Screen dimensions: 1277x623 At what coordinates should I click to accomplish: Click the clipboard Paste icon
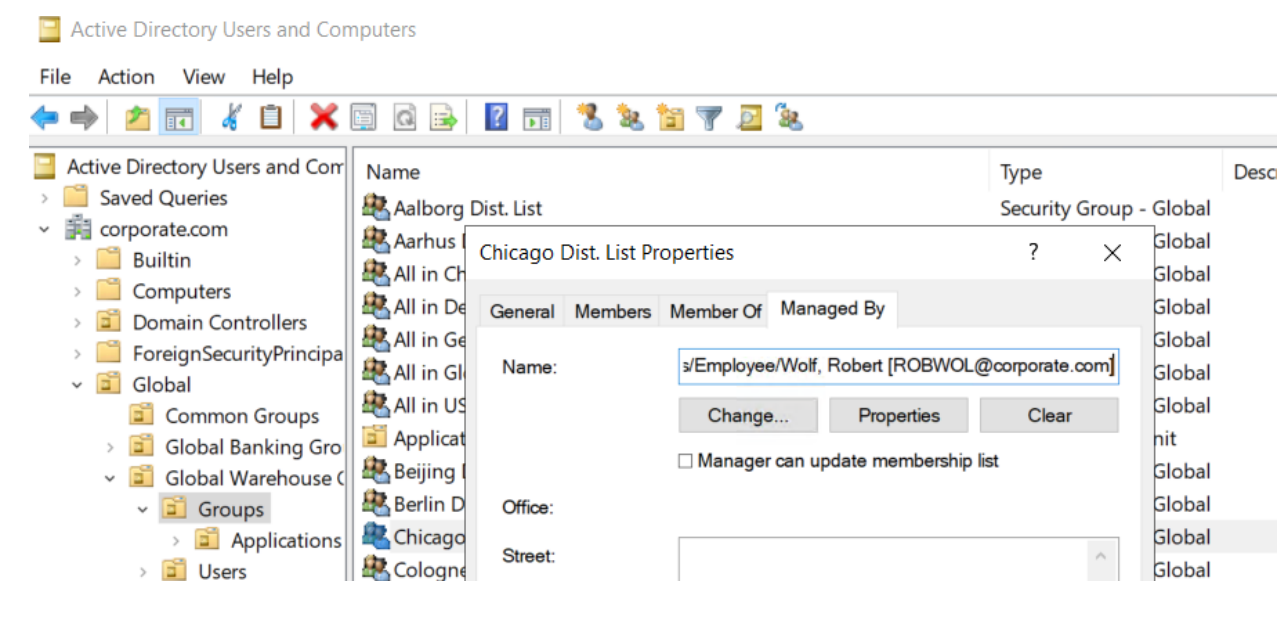point(270,118)
